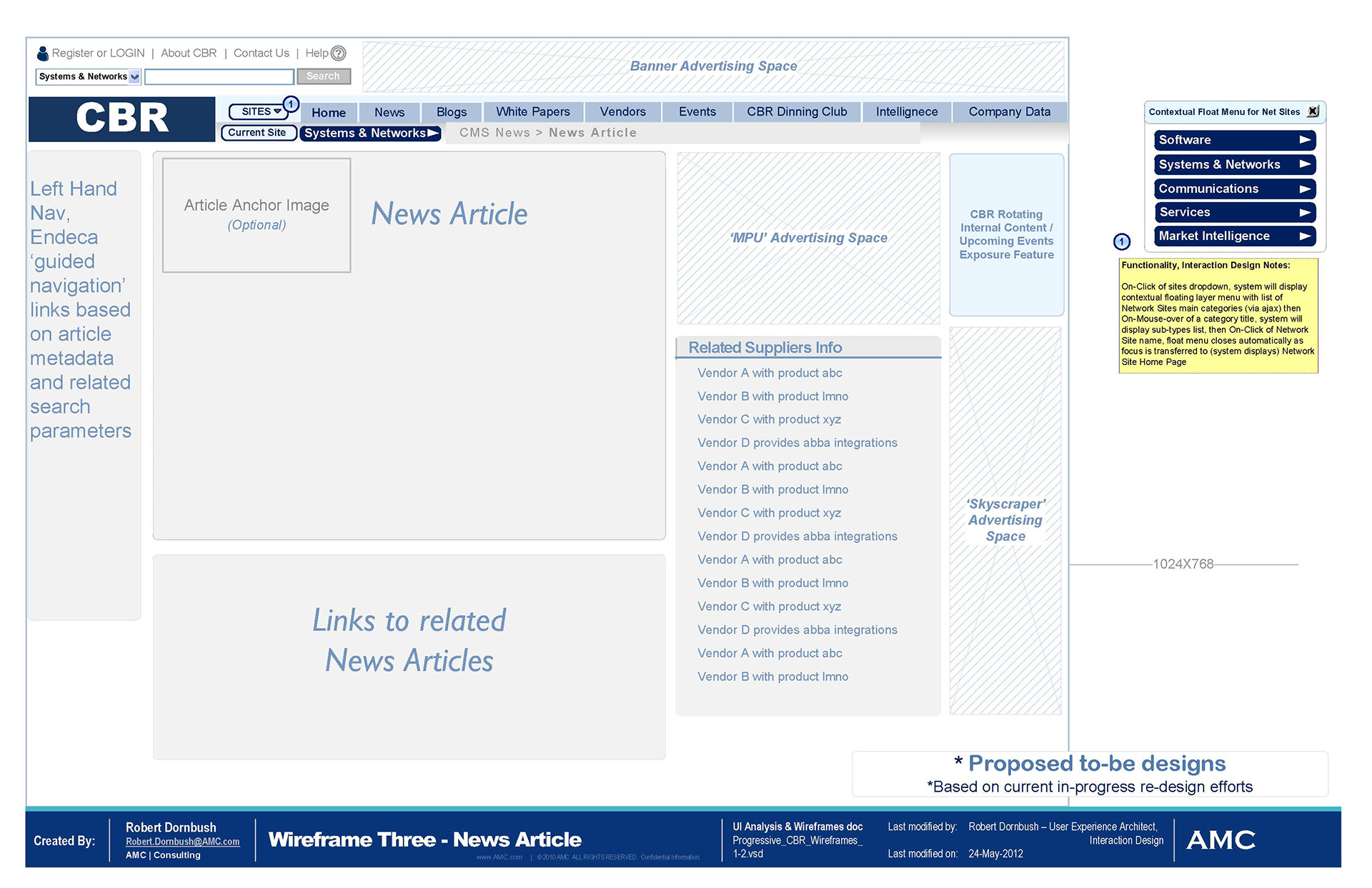The width and height of the screenshot is (1372, 888).
Task: Click annotation marker 1 above yellow note
Action: (x=1122, y=241)
